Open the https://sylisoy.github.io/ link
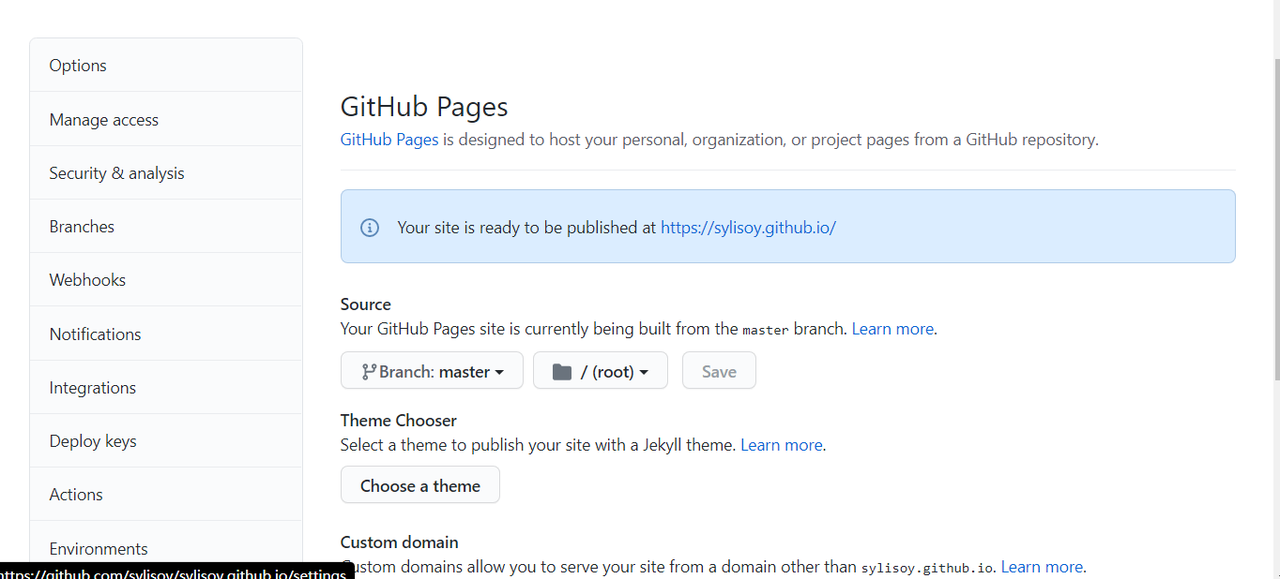 pyautogui.click(x=748, y=227)
